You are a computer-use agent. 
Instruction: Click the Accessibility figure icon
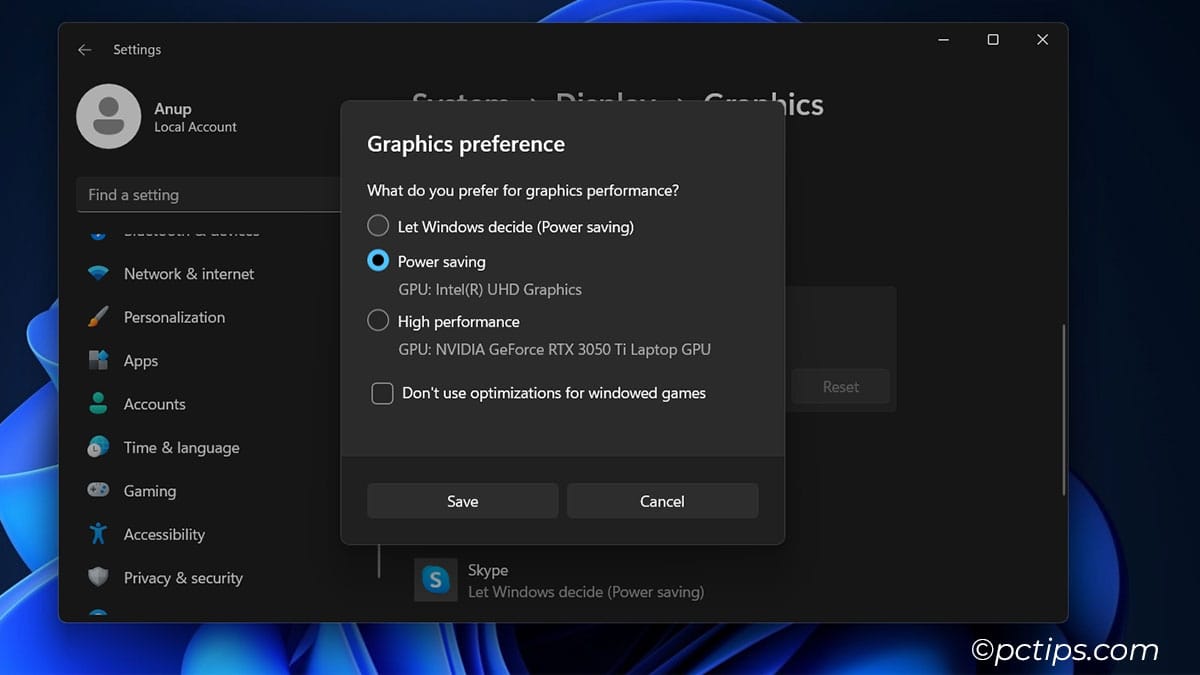[x=98, y=534]
